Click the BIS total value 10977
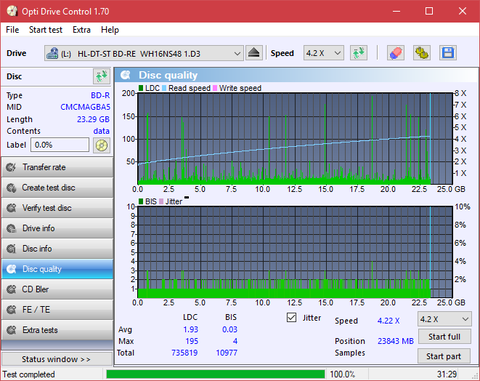This screenshot has height=381, width=480. (x=227, y=353)
